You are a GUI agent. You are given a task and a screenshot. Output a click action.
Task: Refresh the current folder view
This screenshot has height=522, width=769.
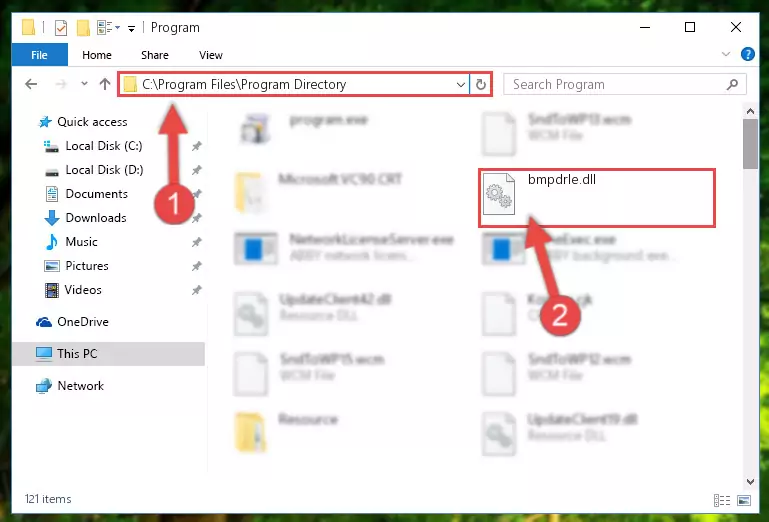tap(481, 85)
